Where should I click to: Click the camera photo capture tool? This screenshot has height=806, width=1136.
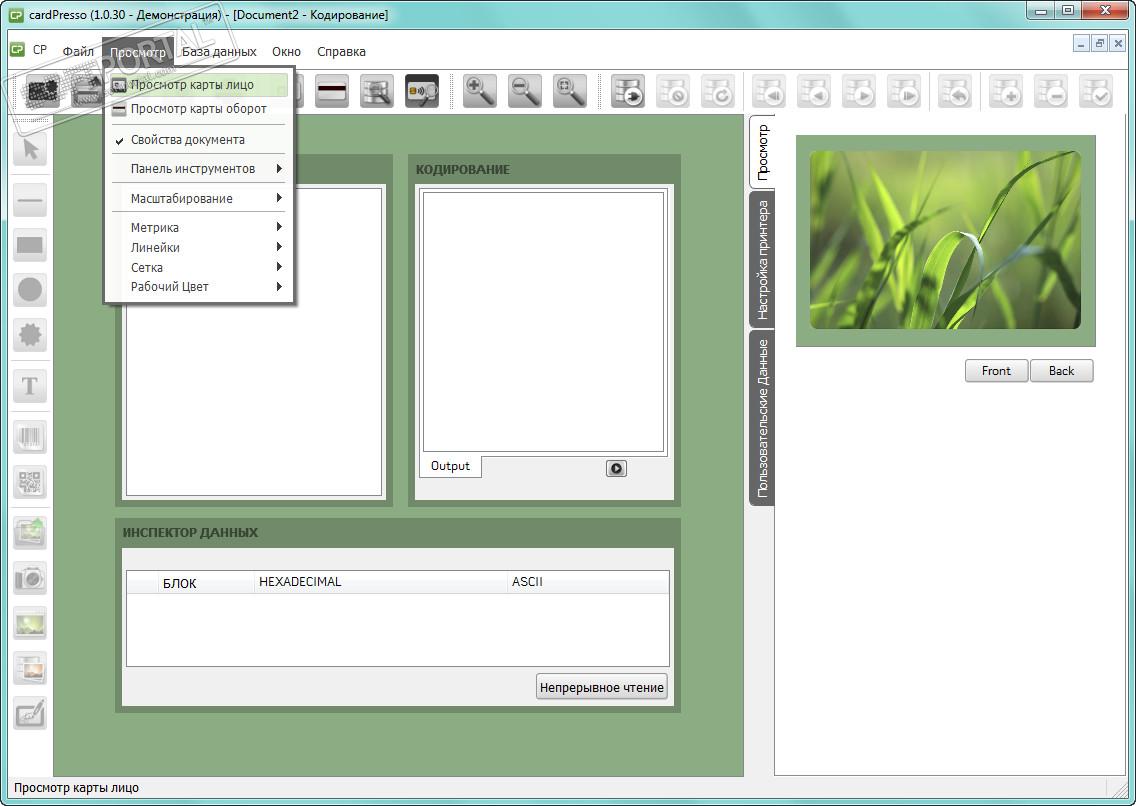[x=30, y=578]
